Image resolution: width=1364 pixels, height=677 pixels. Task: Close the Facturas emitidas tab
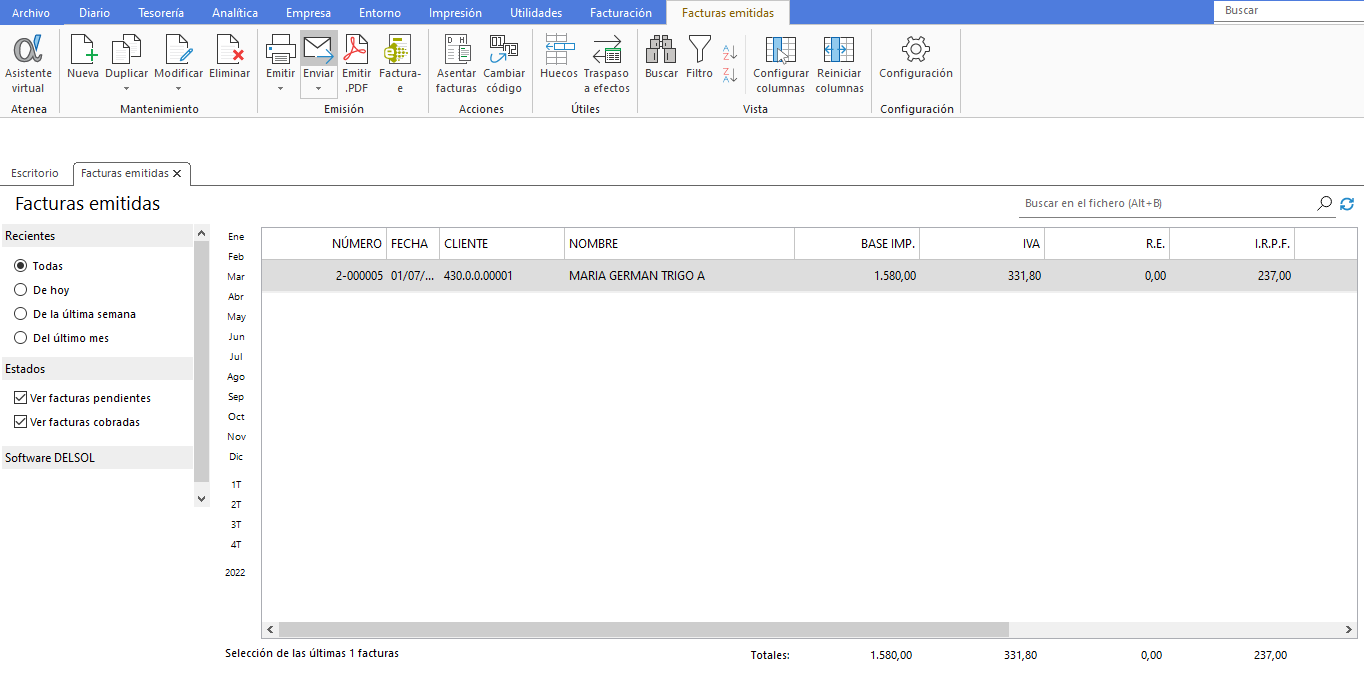click(177, 174)
